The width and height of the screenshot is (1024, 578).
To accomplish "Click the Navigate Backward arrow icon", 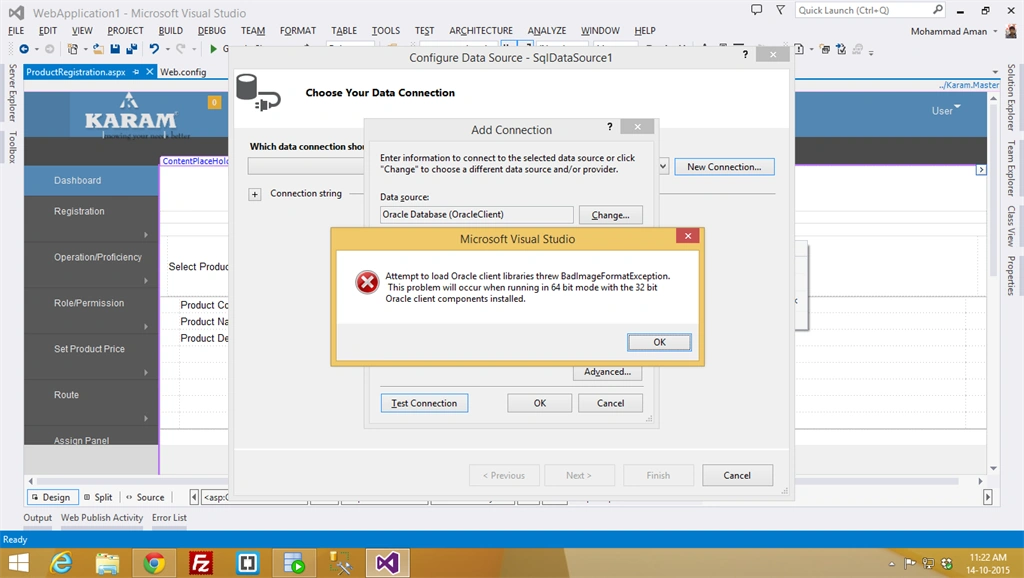I will coord(24,49).
